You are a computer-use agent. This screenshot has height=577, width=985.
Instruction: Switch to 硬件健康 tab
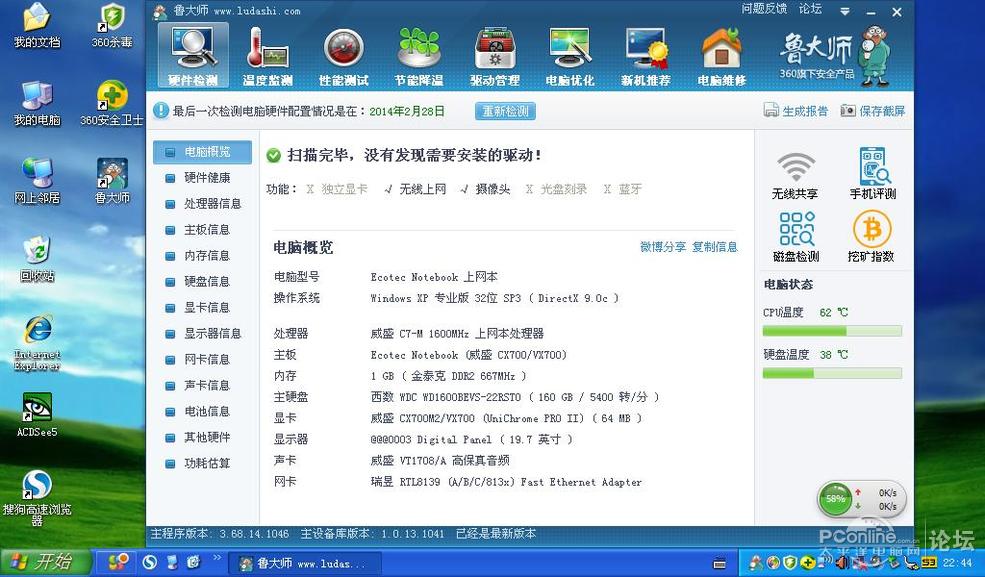202,178
